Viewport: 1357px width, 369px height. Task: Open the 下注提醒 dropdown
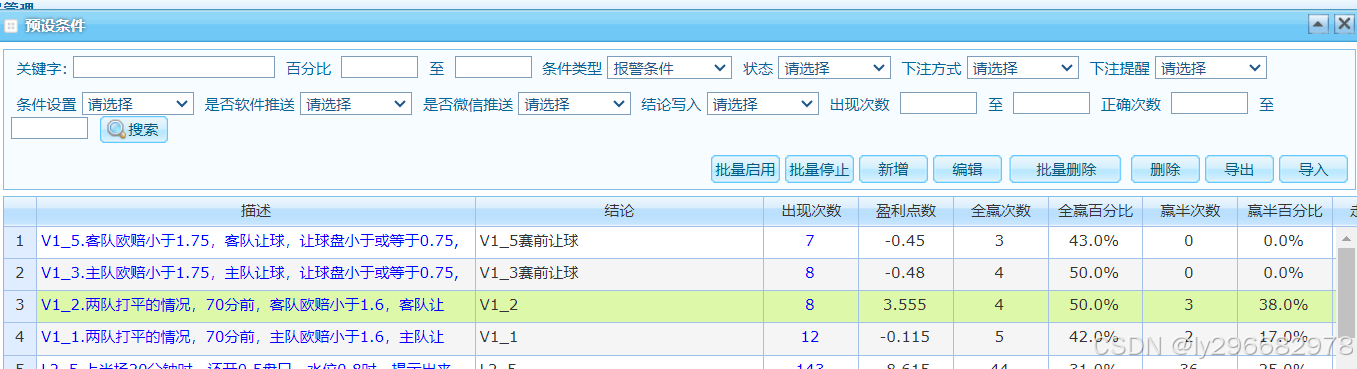1211,68
